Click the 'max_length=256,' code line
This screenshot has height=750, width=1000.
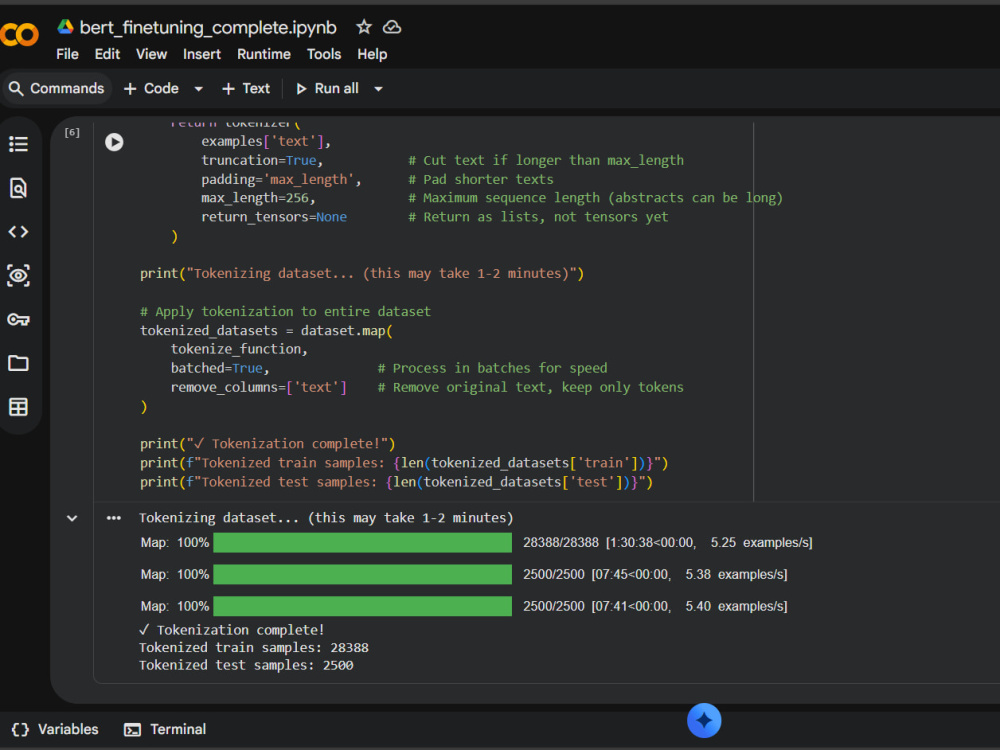tap(258, 198)
